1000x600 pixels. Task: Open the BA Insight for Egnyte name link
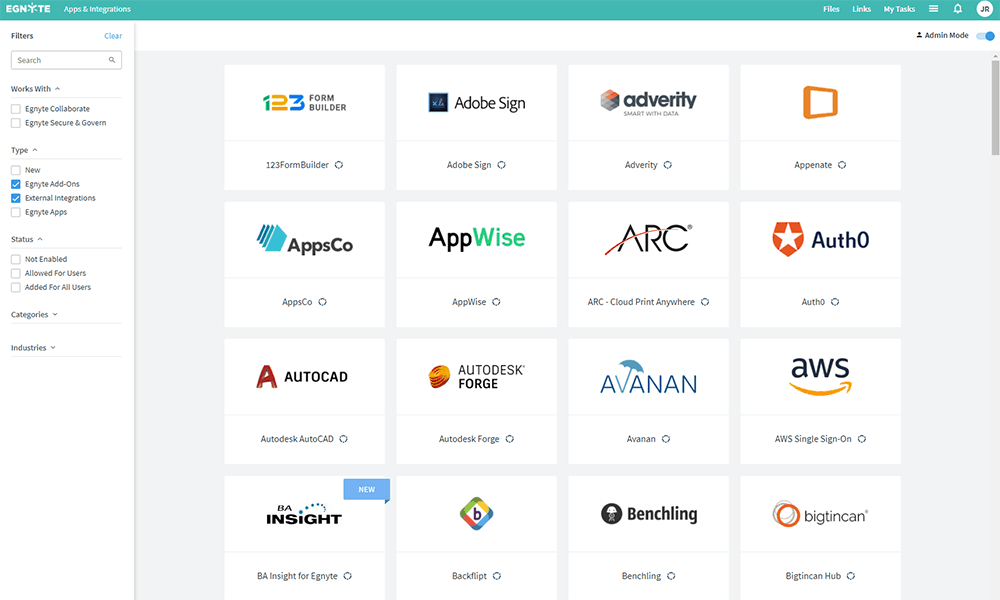[x=297, y=576]
